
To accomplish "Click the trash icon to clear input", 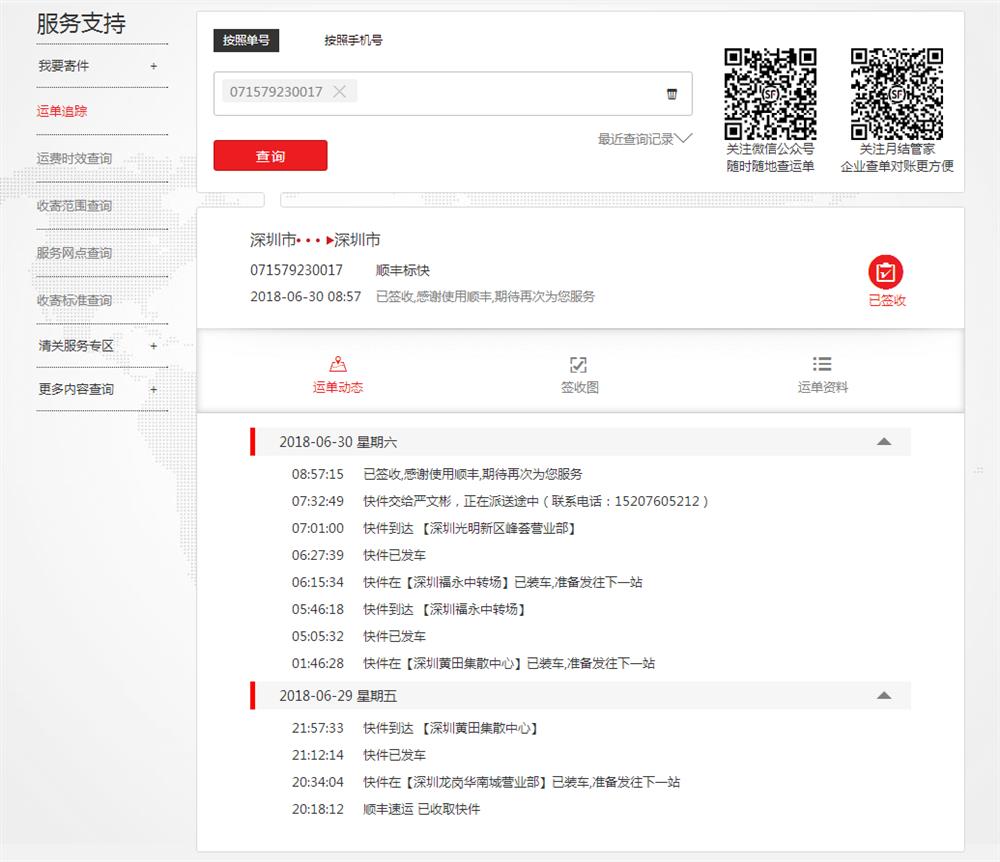I will [672, 94].
